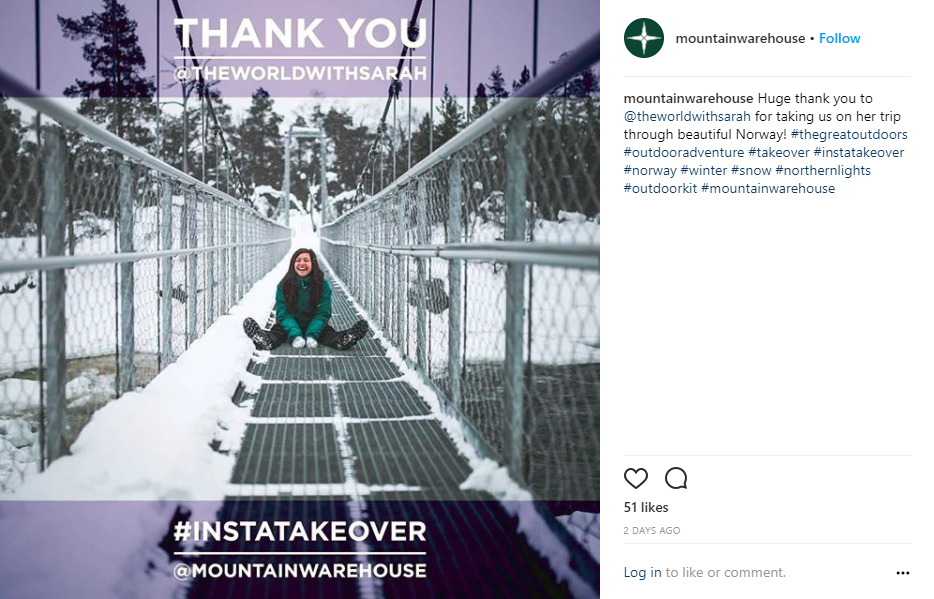View posts tagged #outdoorkit
Image resolution: width=934 pixels, height=599 pixels.
660,189
